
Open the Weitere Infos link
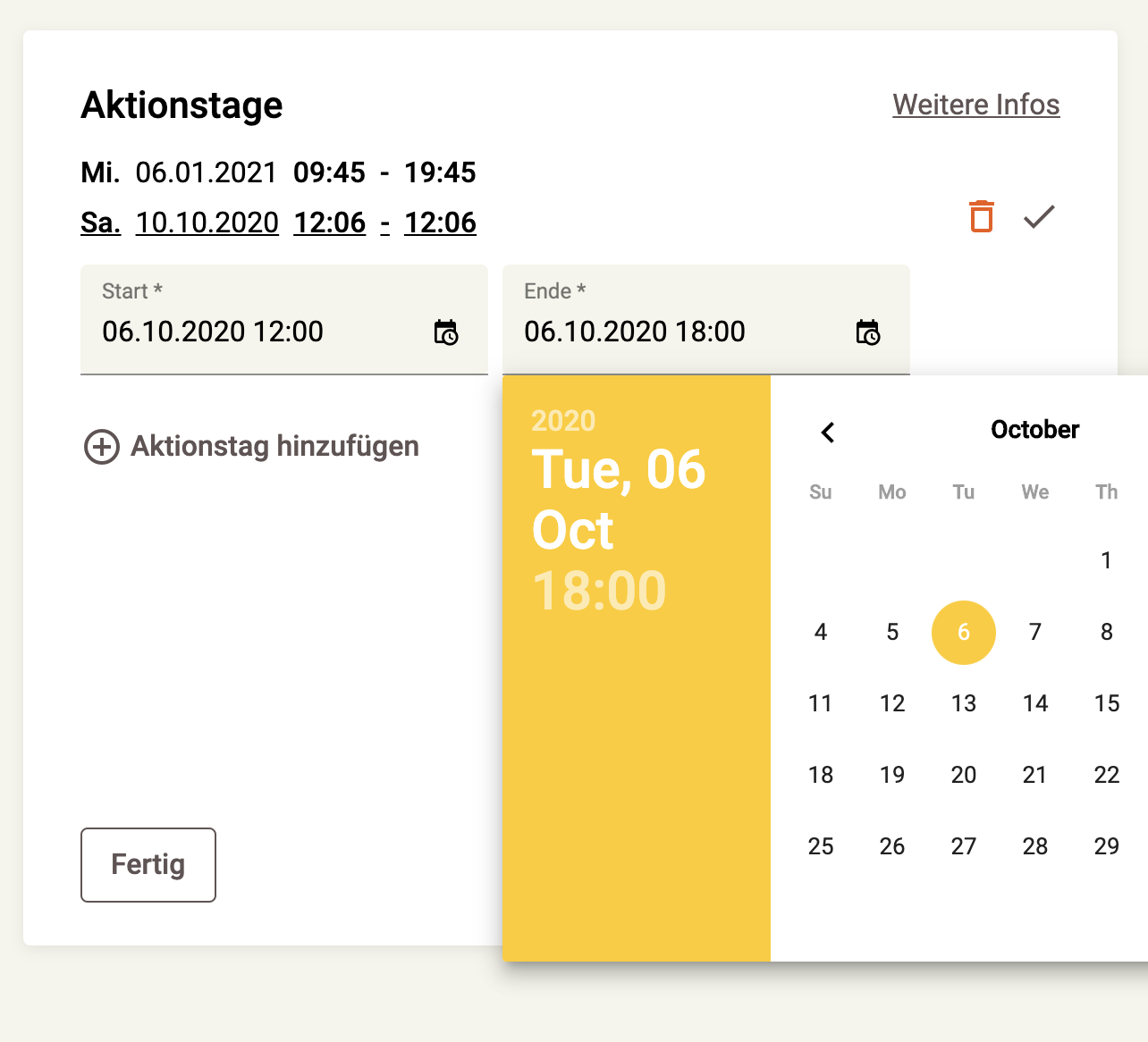(x=976, y=105)
